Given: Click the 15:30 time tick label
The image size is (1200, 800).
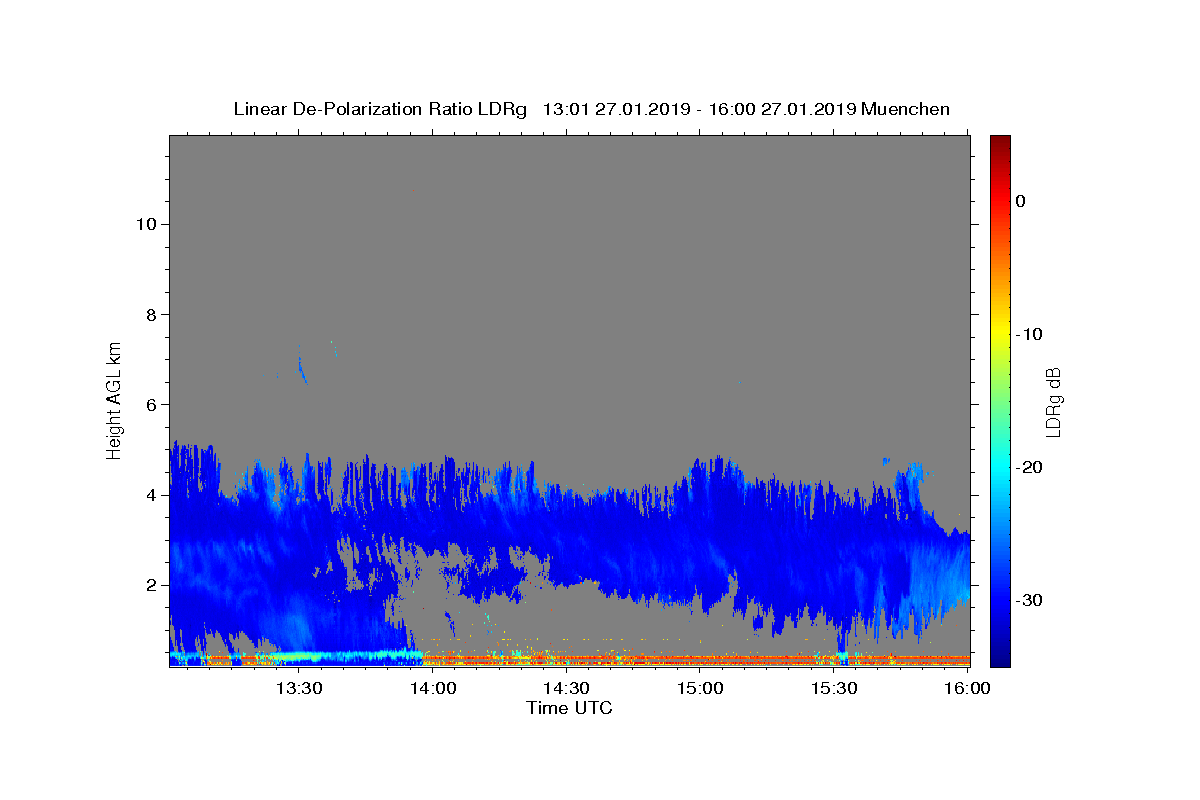Looking at the screenshot, I should tap(834, 688).
